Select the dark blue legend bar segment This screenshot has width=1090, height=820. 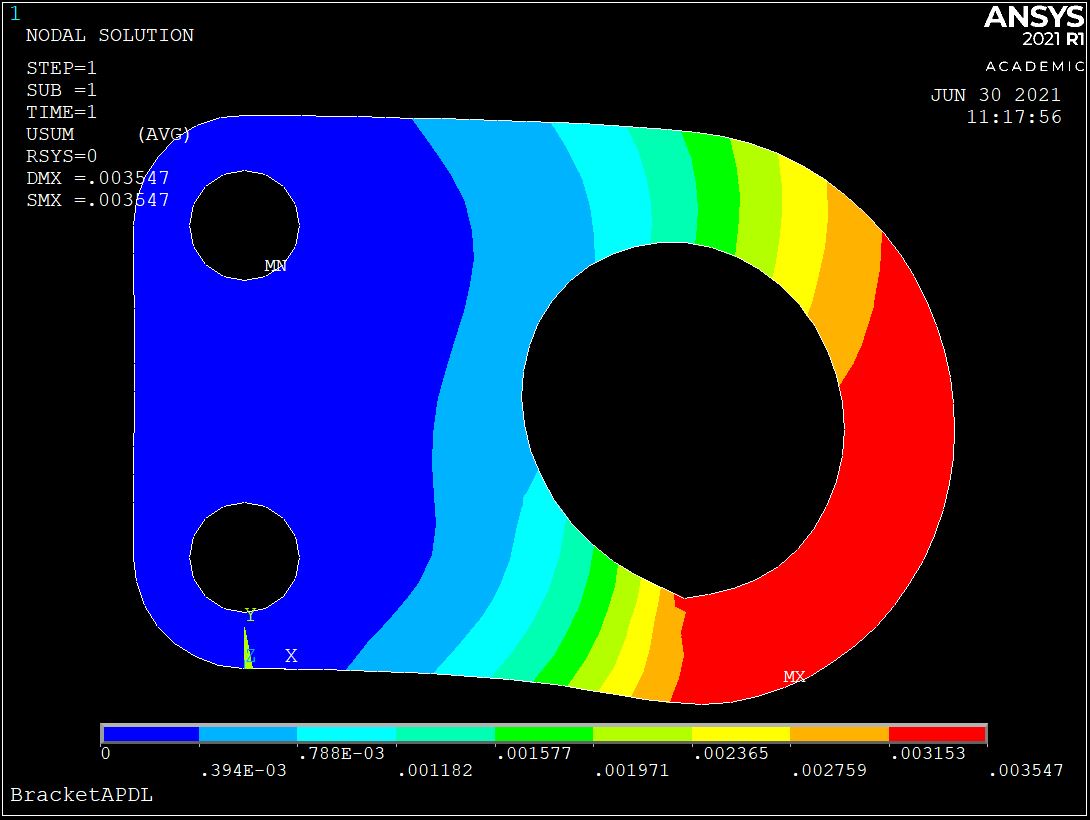point(151,734)
